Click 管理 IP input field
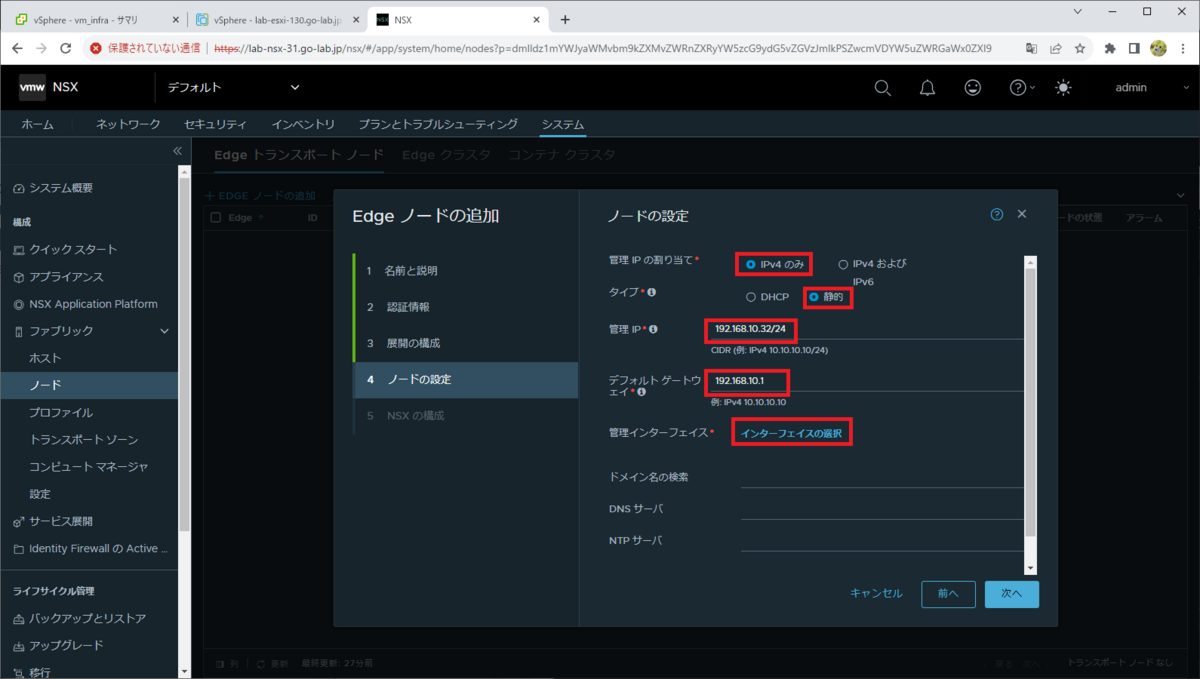The height and width of the screenshot is (679, 1200). click(x=867, y=329)
